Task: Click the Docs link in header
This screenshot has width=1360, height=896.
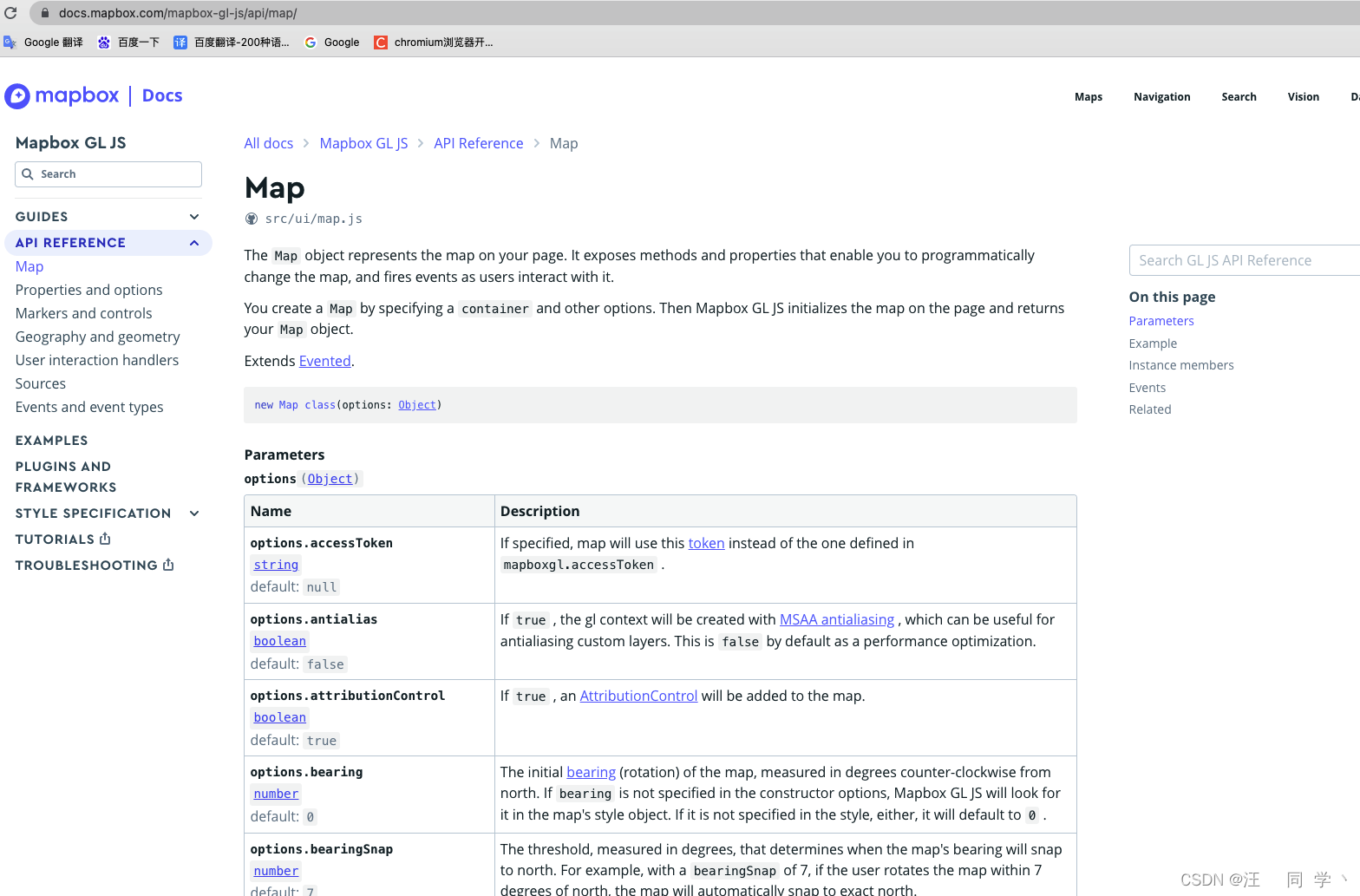Action: (162, 95)
